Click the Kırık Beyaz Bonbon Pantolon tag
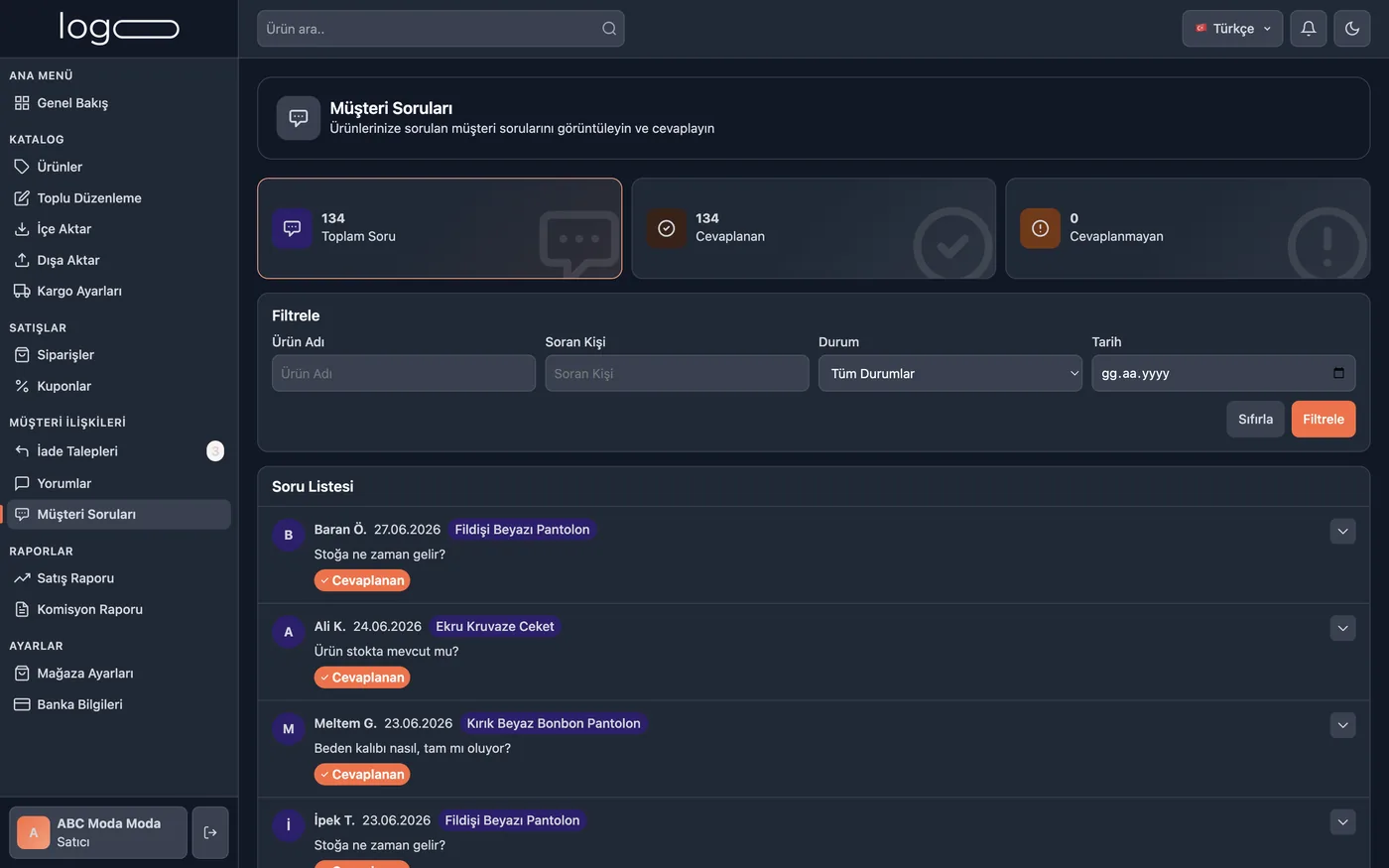 554,724
